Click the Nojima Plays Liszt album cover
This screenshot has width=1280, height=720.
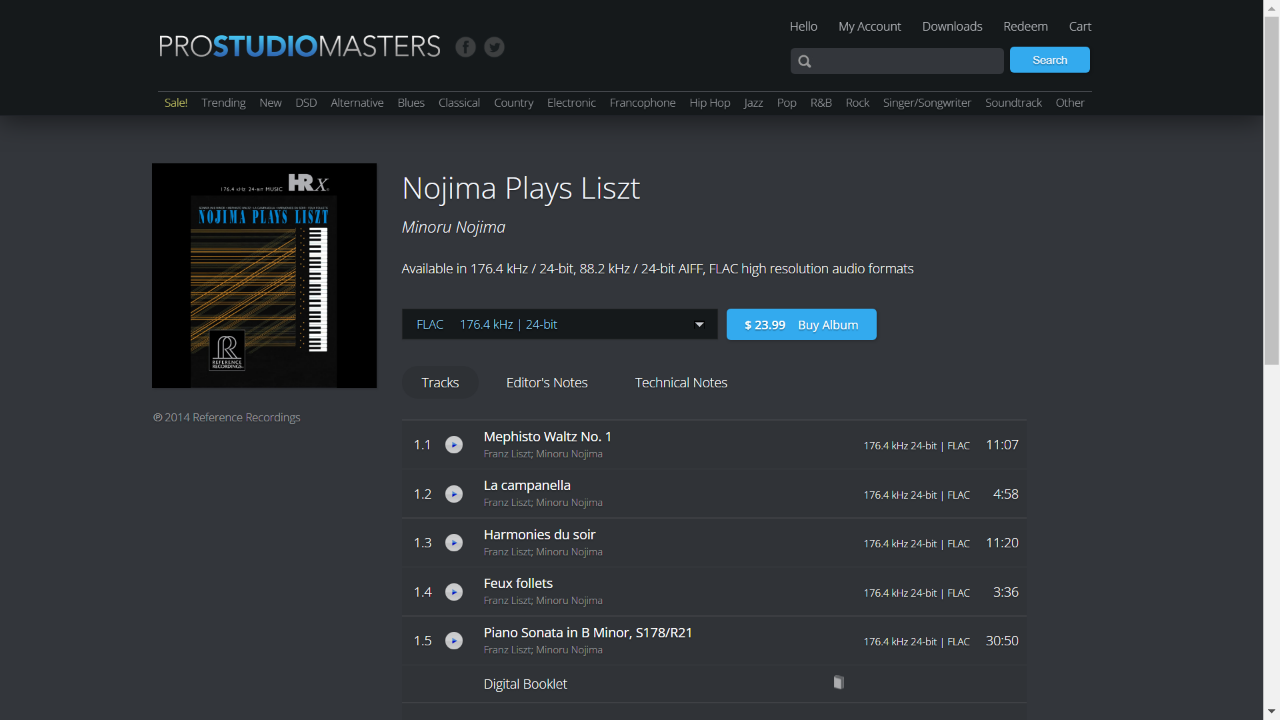(x=264, y=275)
